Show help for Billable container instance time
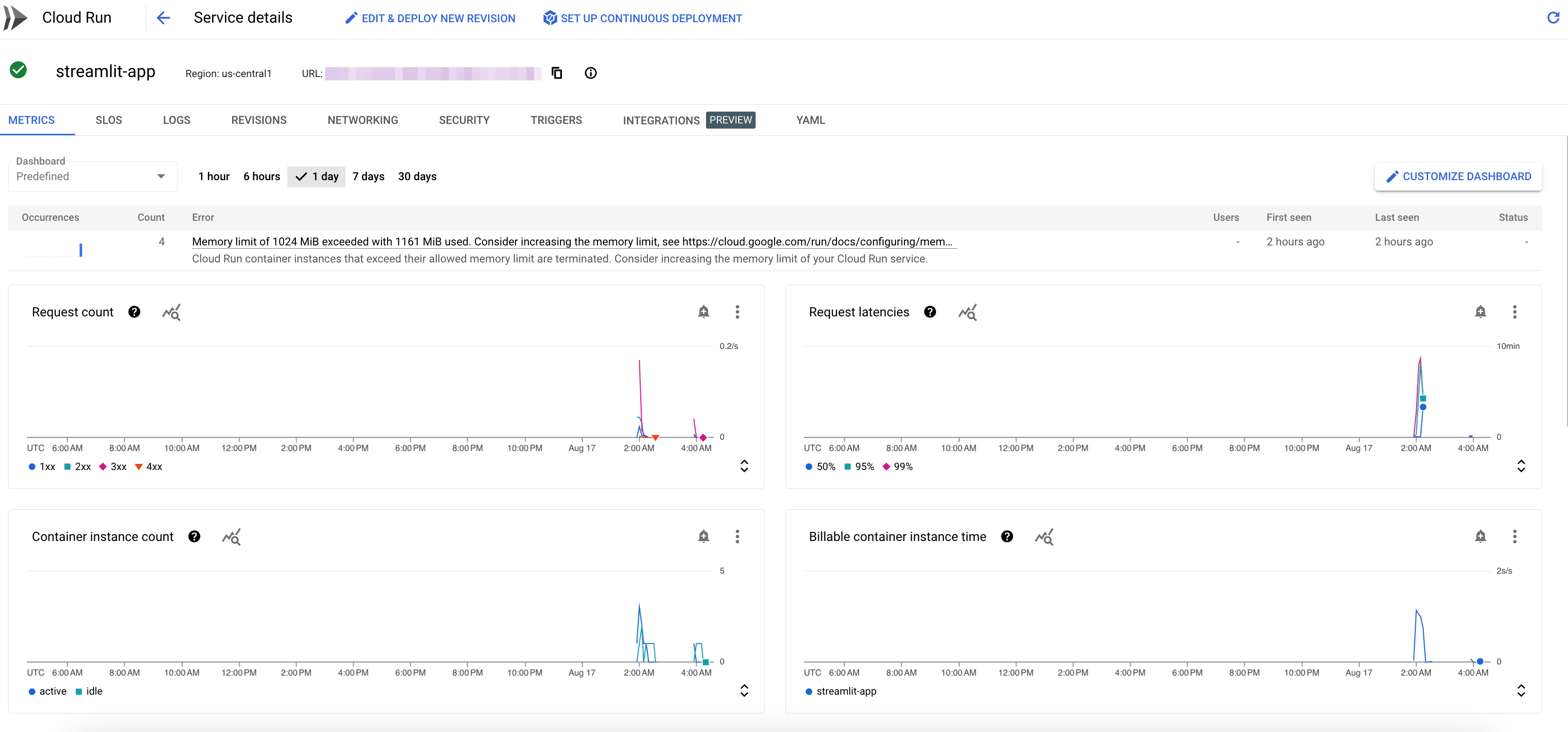The height and width of the screenshot is (732, 1568). pos(1007,537)
